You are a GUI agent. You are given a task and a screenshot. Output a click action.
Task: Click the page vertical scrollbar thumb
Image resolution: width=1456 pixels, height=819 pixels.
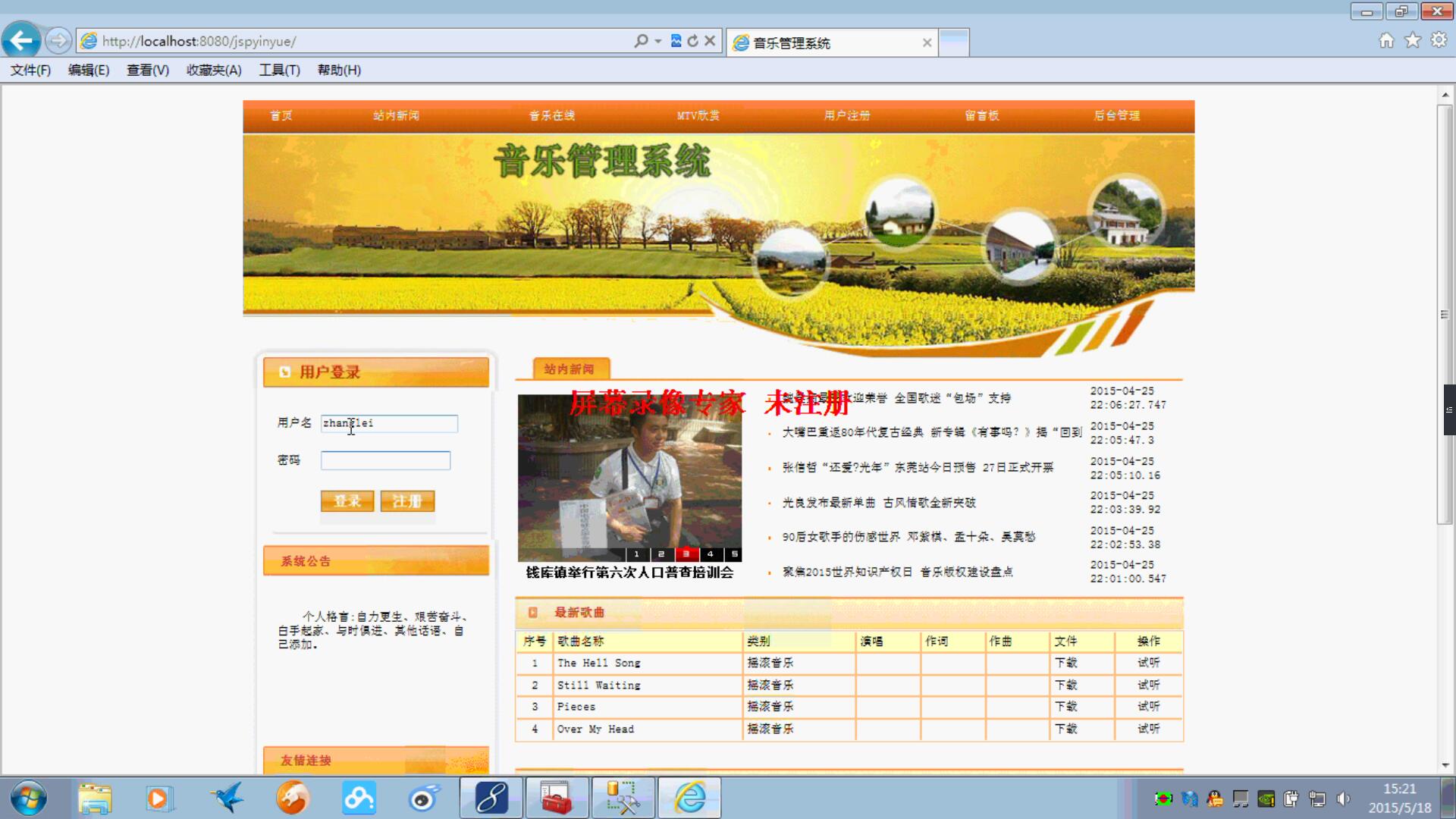(1445, 314)
